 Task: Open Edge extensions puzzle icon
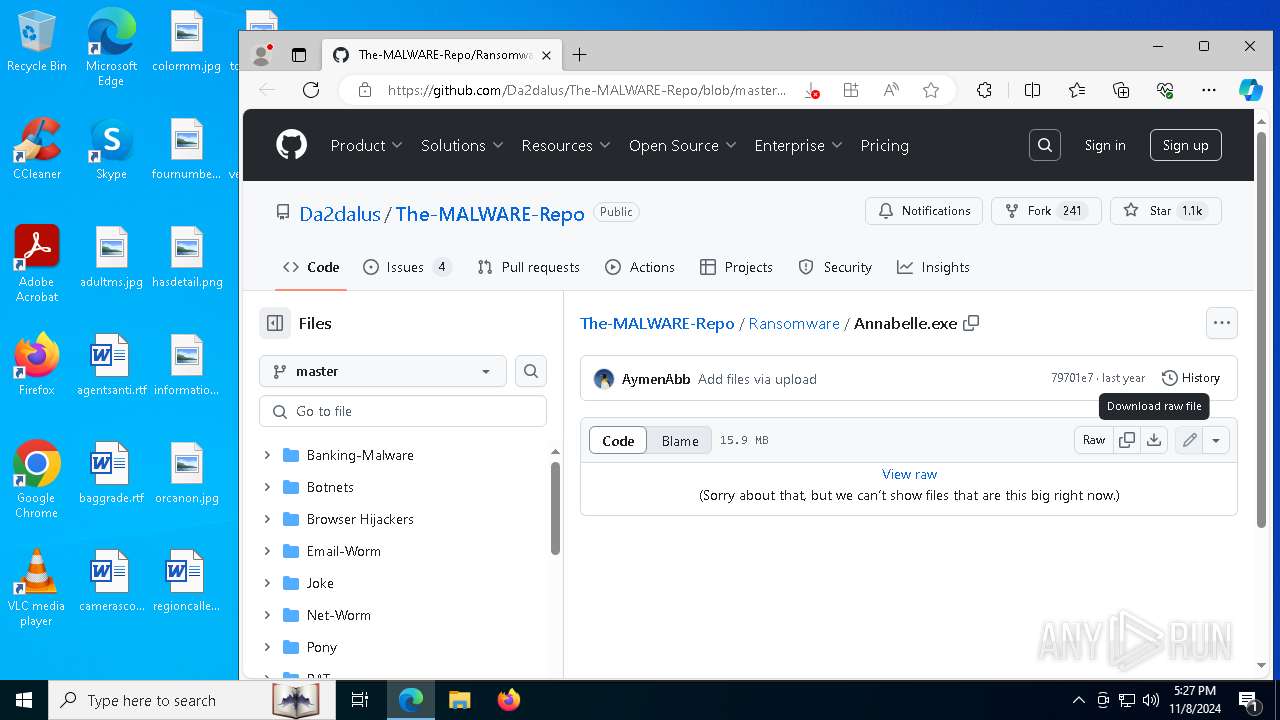985,90
